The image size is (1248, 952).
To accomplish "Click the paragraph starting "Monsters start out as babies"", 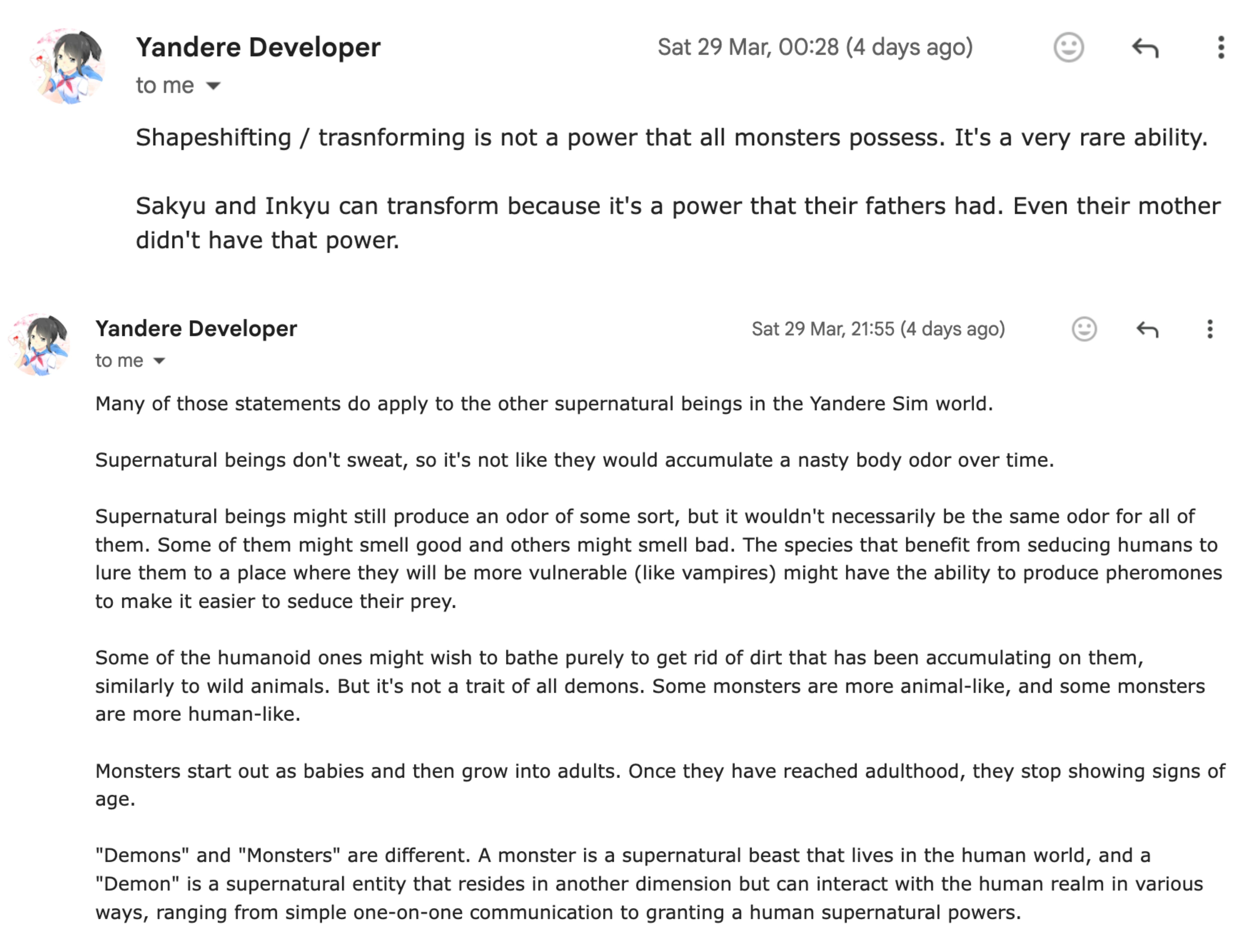I will [x=660, y=785].
